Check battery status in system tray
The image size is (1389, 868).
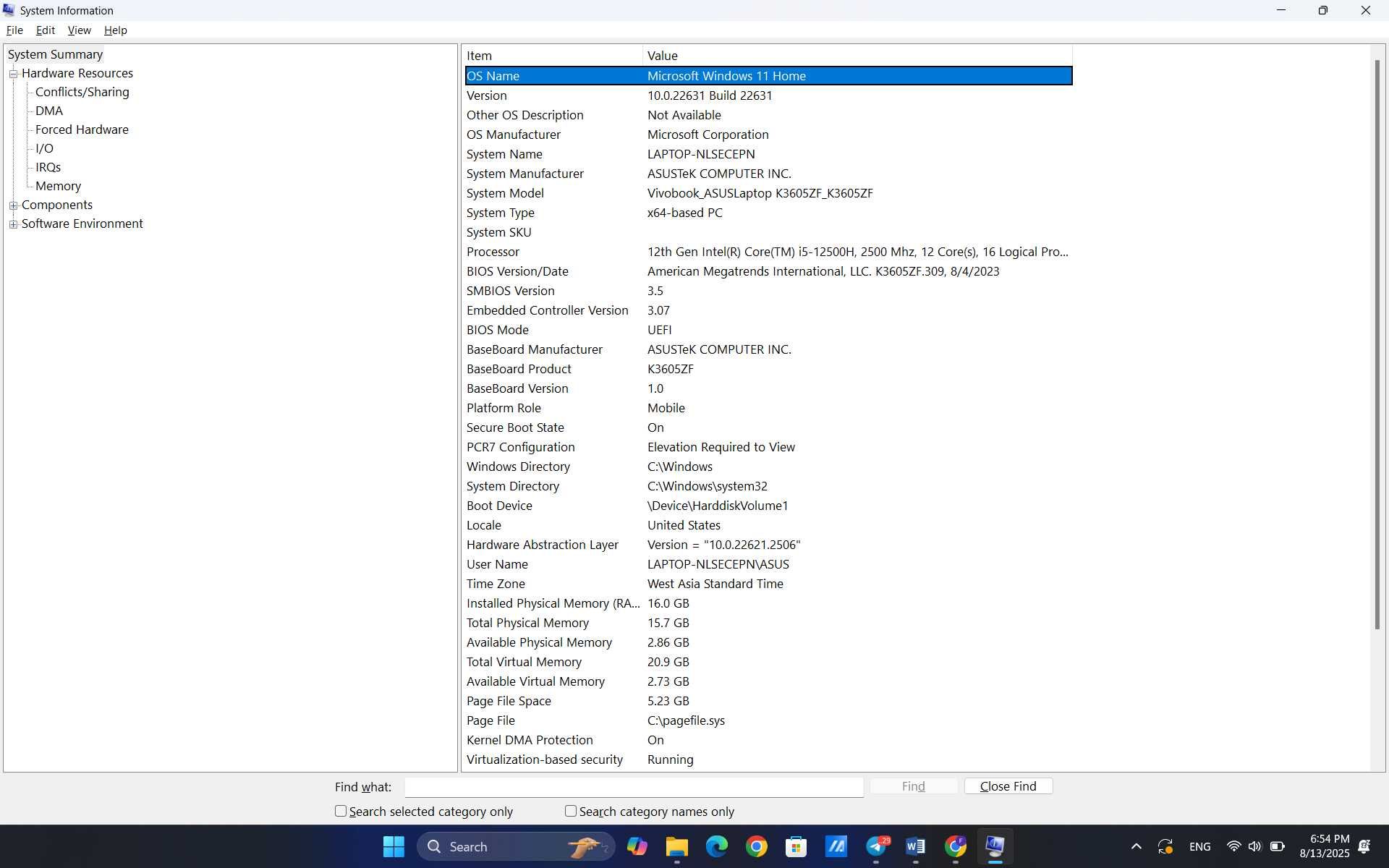tap(1278, 846)
